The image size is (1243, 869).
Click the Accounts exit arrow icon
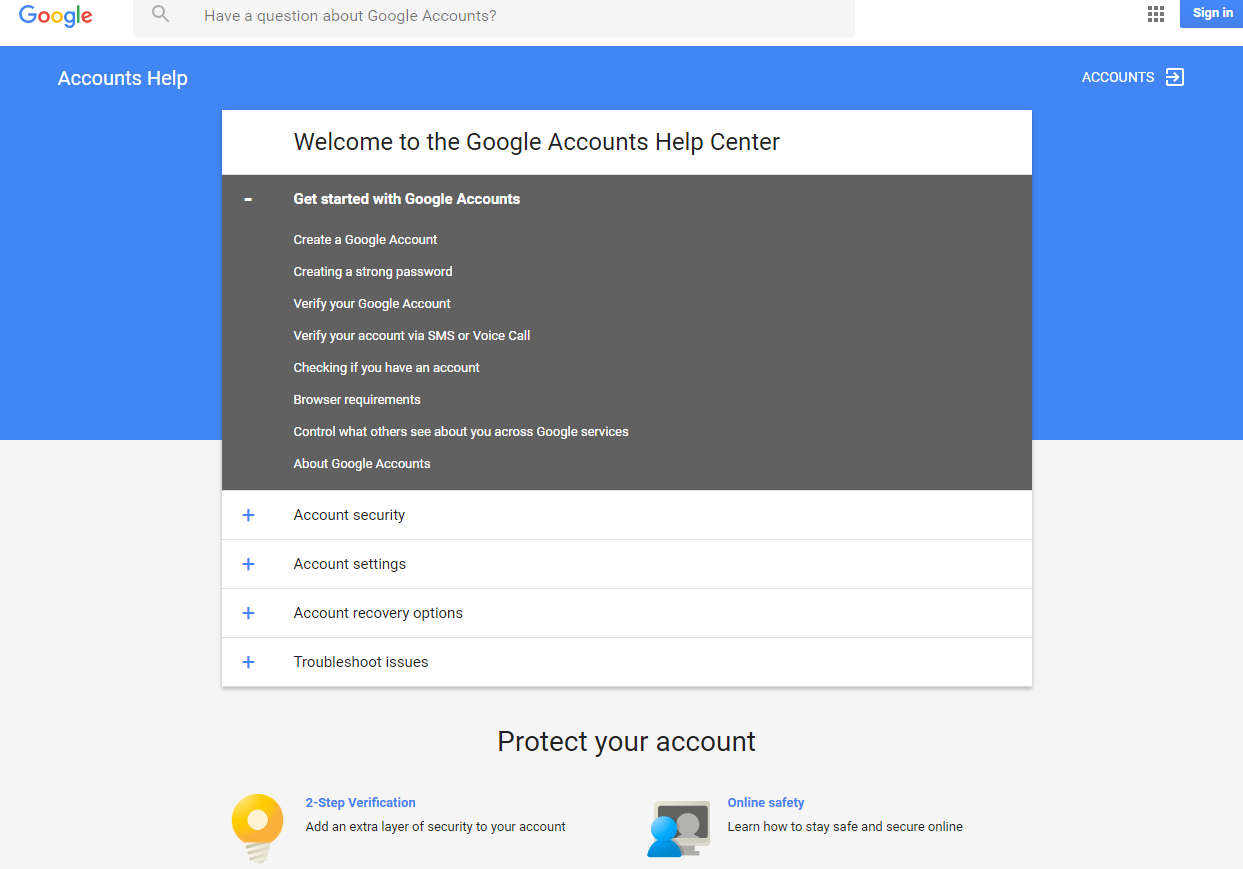pyautogui.click(x=1175, y=77)
